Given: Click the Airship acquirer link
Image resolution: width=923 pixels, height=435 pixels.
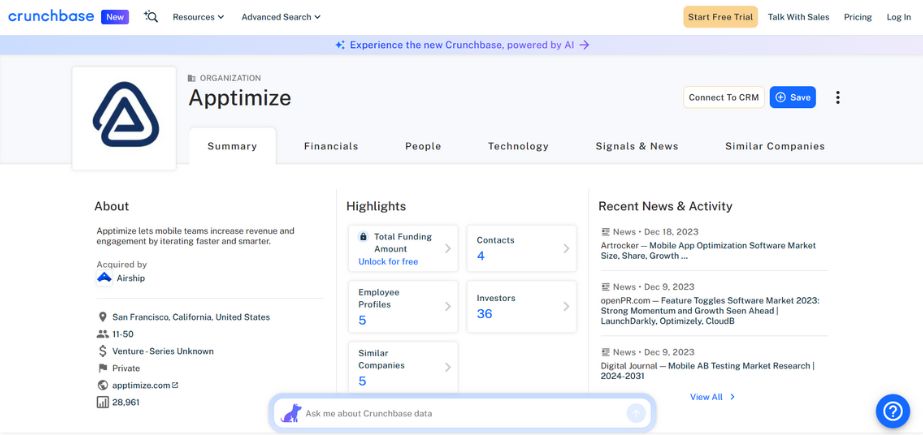Looking at the screenshot, I should click(130, 278).
